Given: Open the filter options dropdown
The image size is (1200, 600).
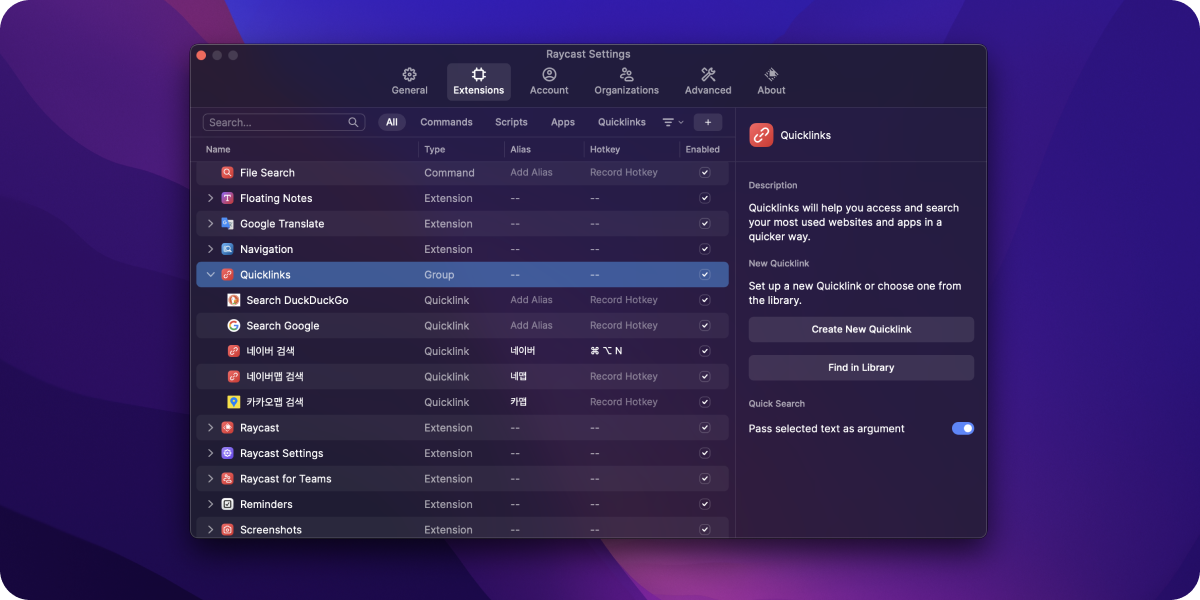Looking at the screenshot, I should [x=673, y=122].
